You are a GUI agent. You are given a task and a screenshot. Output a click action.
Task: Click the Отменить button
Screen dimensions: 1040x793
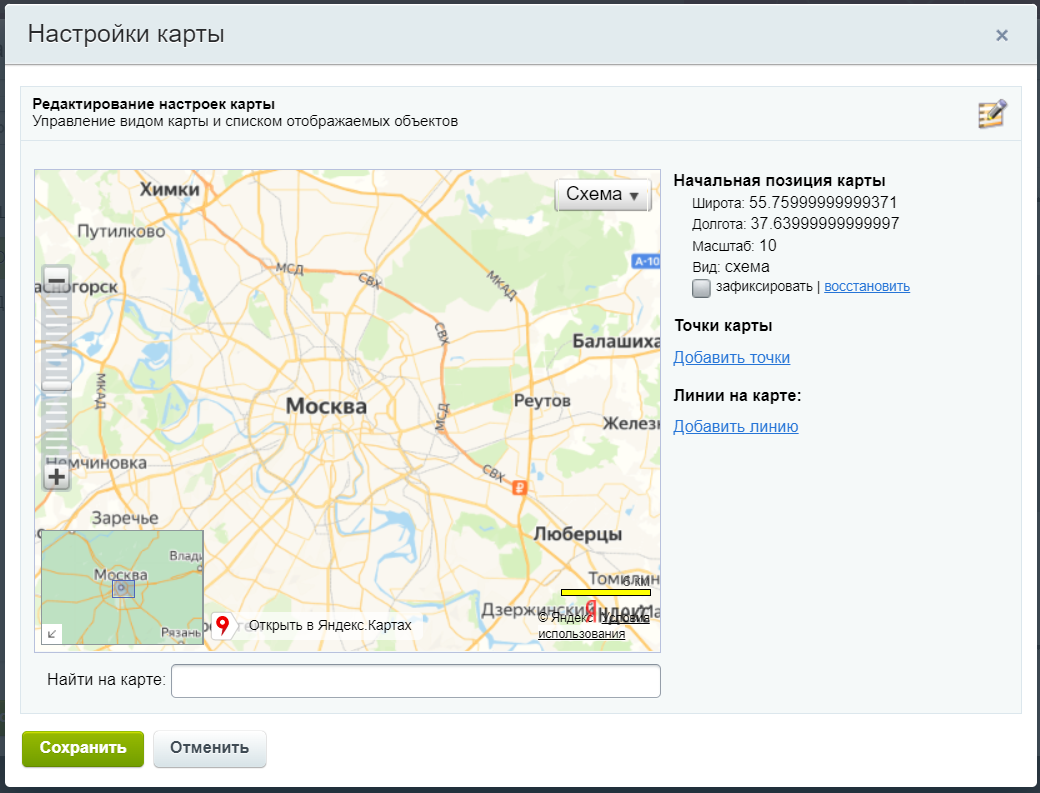pos(209,748)
